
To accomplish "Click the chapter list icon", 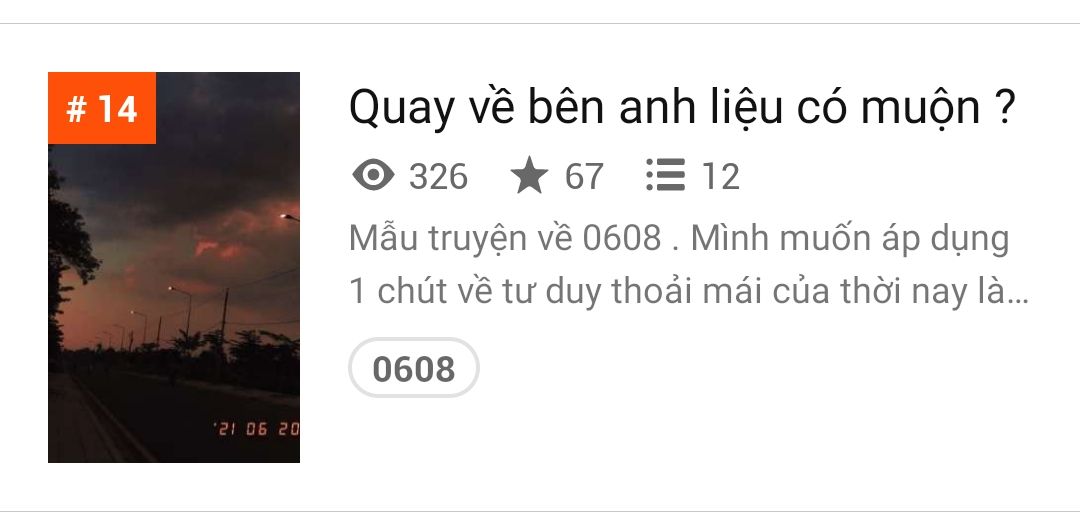I will coord(665,175).
